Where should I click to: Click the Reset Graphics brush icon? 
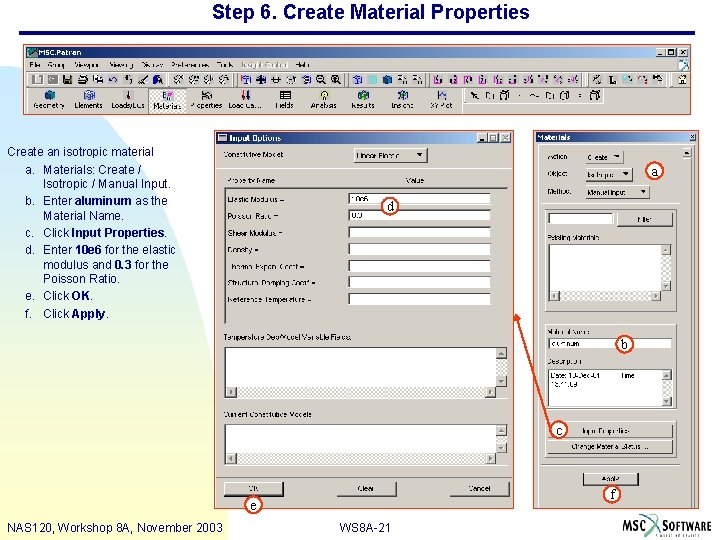pos(143,79)
